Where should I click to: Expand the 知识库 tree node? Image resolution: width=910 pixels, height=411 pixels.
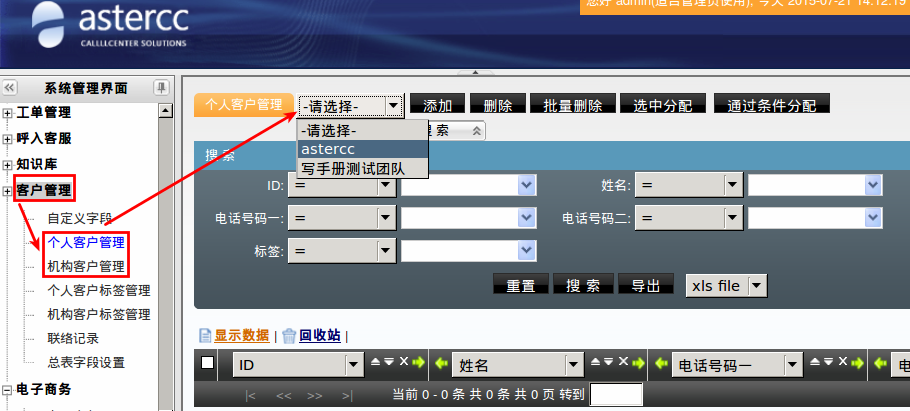(8, 164)
